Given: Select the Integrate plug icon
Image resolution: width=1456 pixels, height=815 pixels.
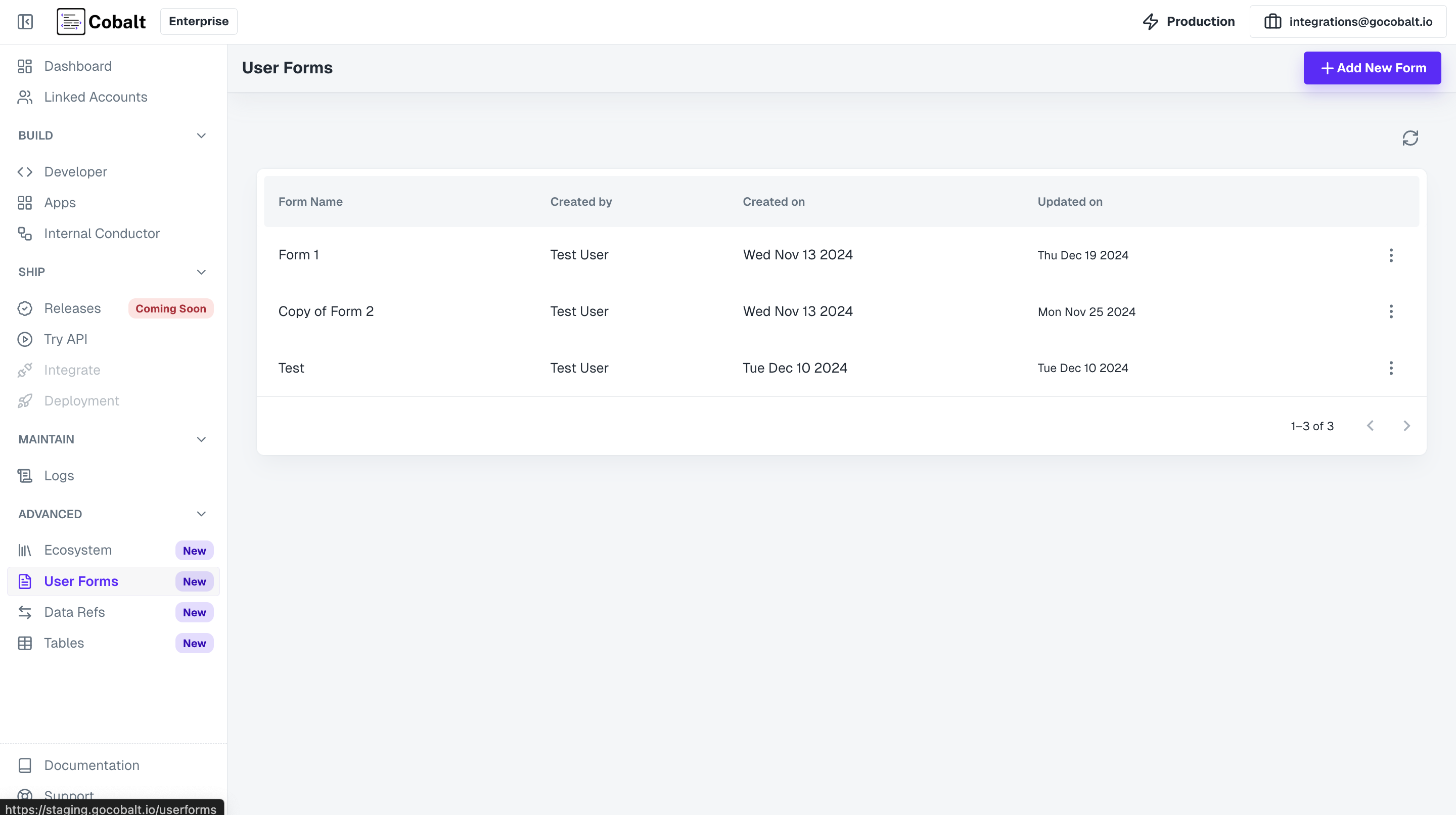Looking at the screenshot, I should point(25,370).
